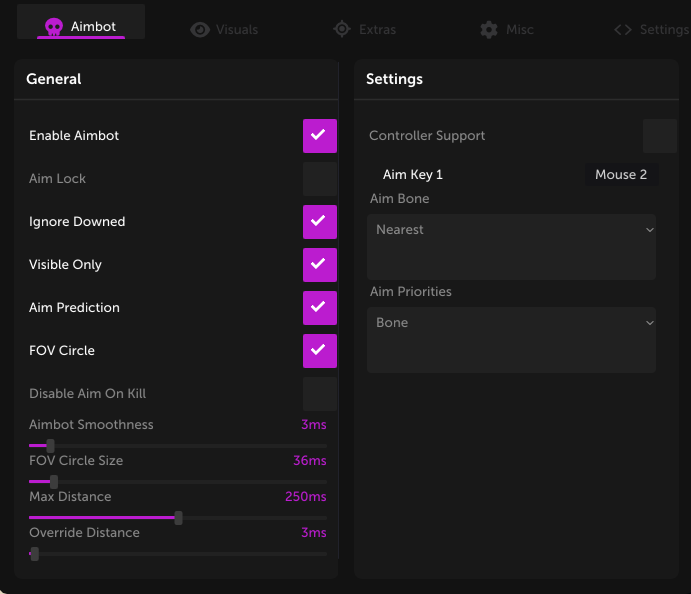Turn off the Visible Only option
Screen dimensions: 691x594
[319, 265]
